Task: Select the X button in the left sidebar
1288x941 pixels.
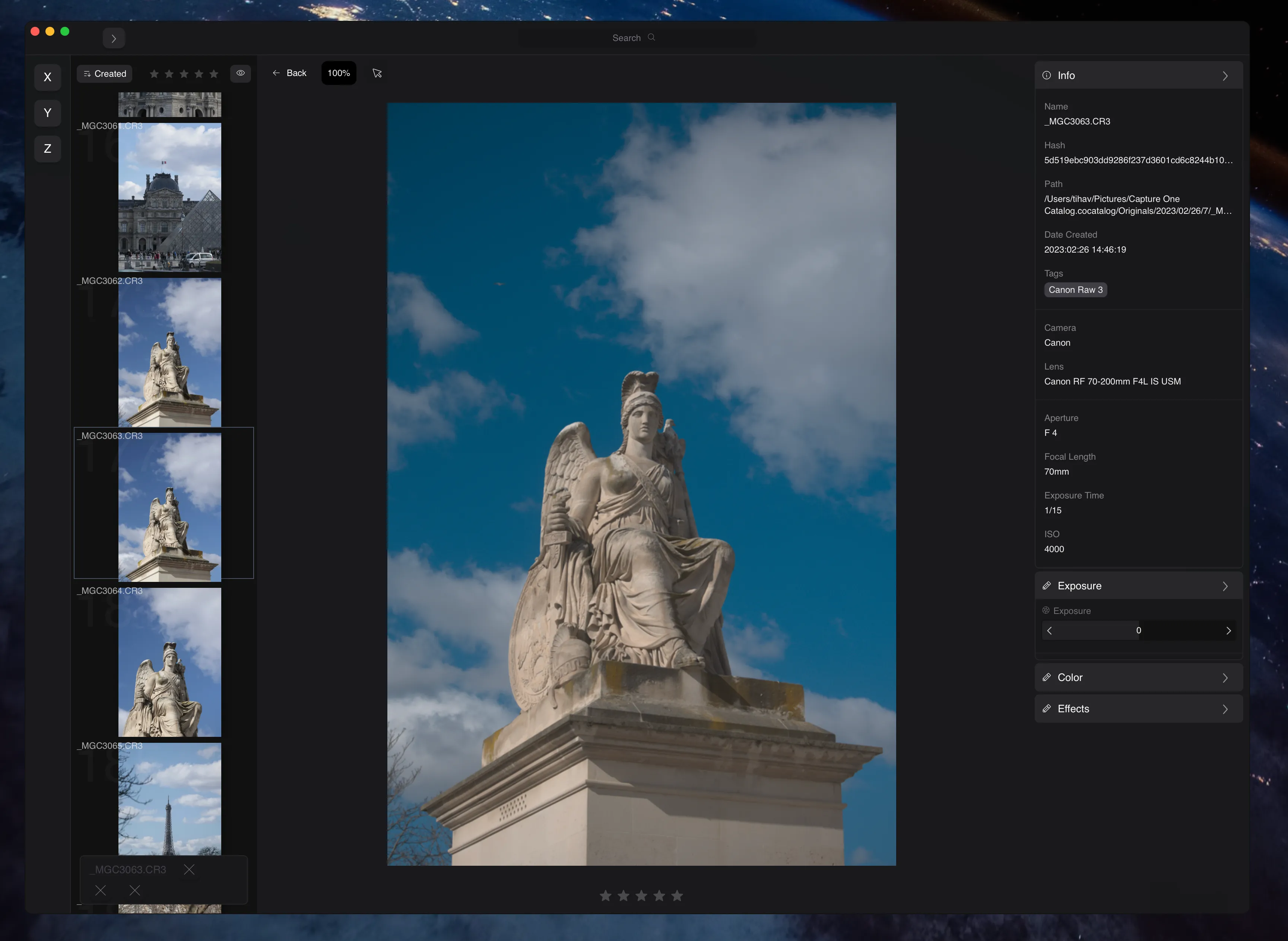Action: click(x=47, y=77)
